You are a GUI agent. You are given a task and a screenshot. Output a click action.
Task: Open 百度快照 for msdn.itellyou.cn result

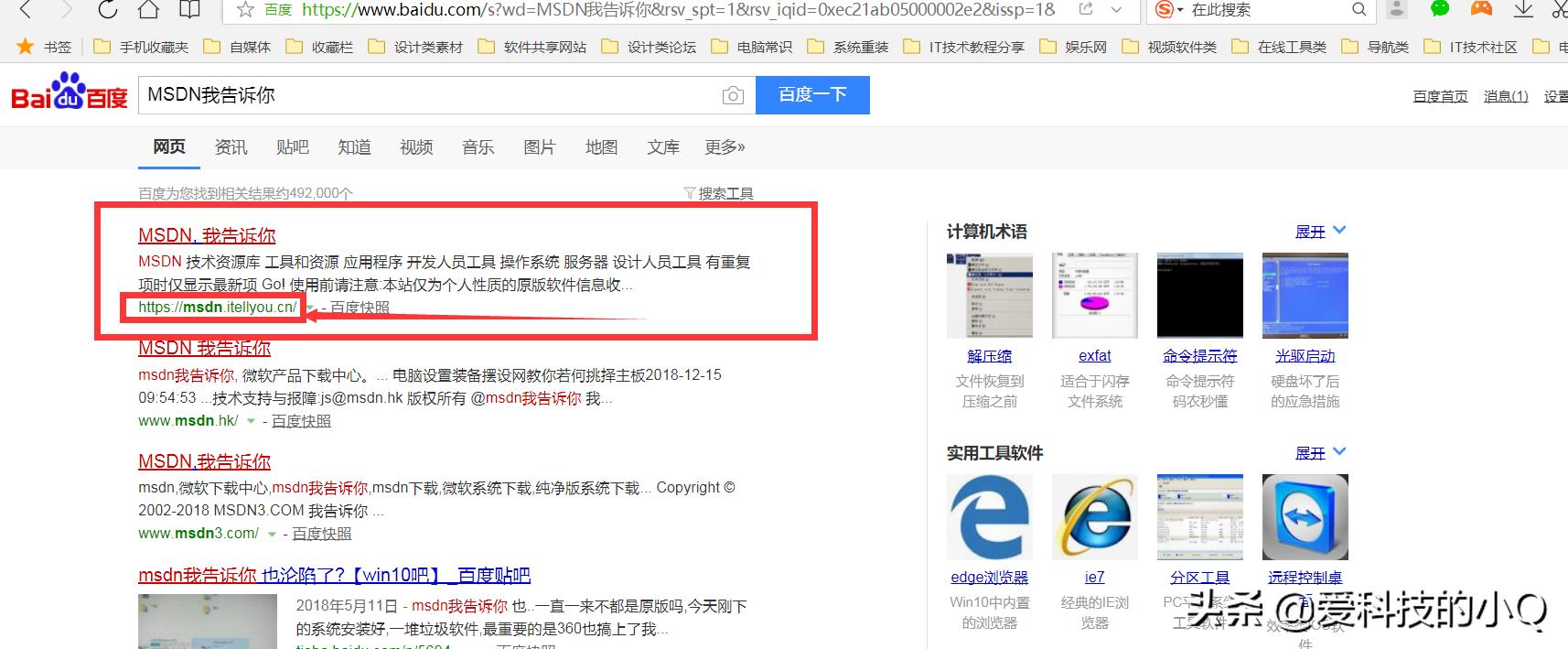coord(360,308)
